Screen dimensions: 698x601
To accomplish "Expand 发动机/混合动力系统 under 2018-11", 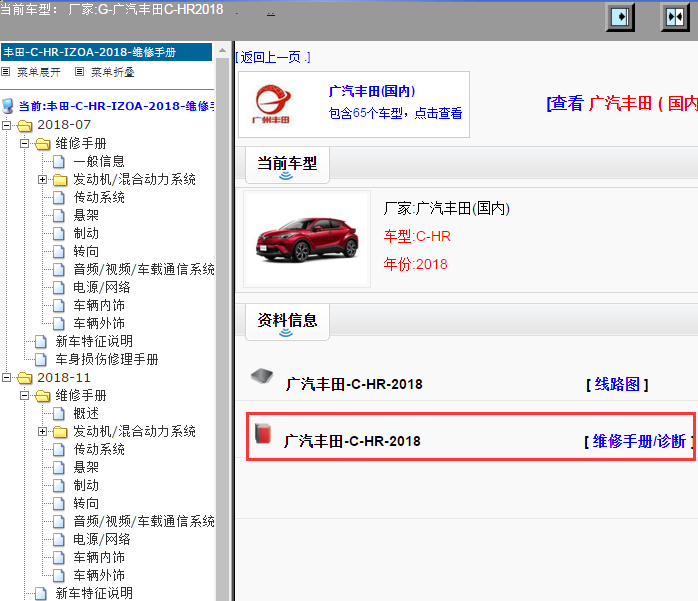I will pyautogui.click(x=42, y=431).
